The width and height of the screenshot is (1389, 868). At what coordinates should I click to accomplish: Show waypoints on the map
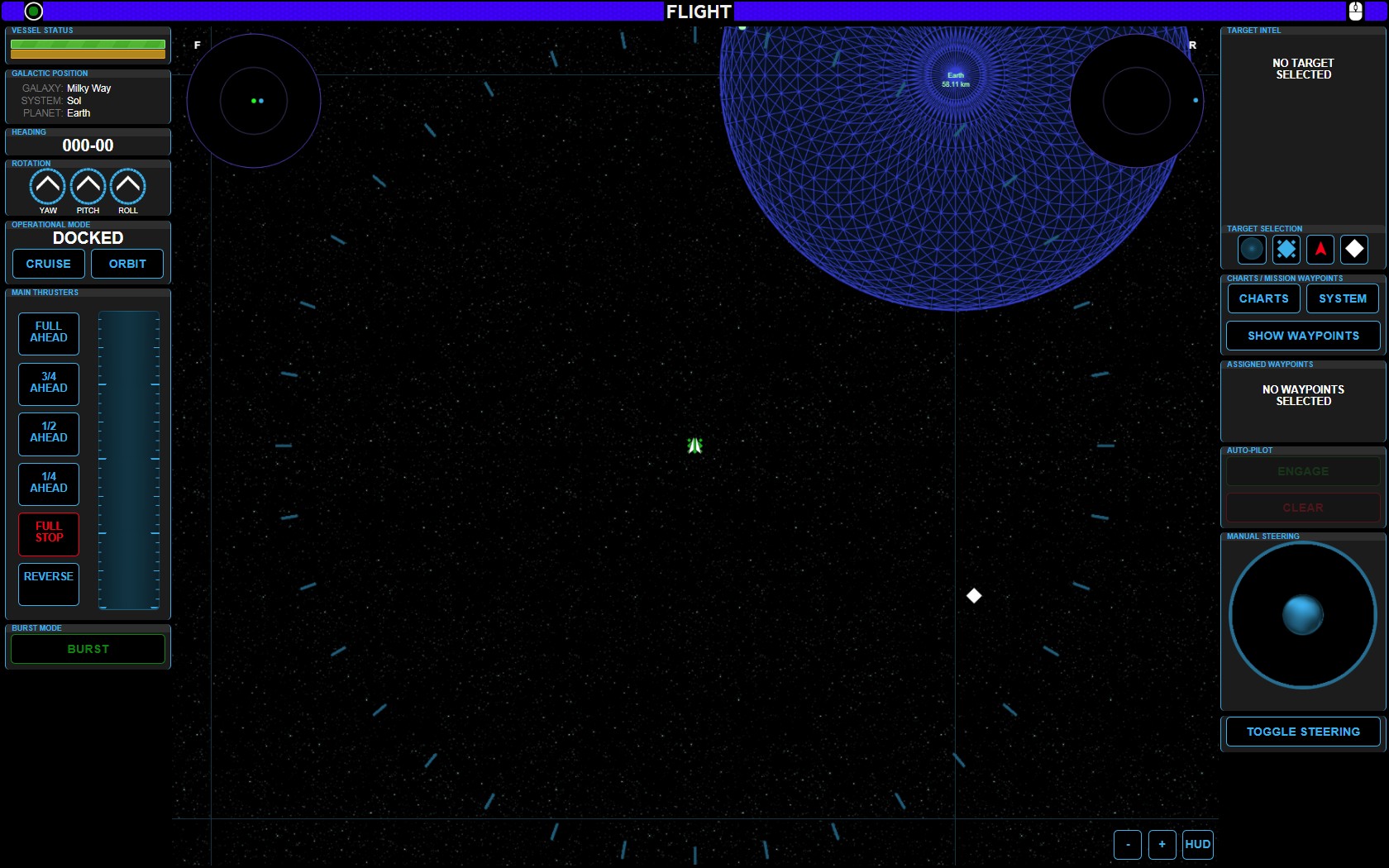click(1302, 336)
